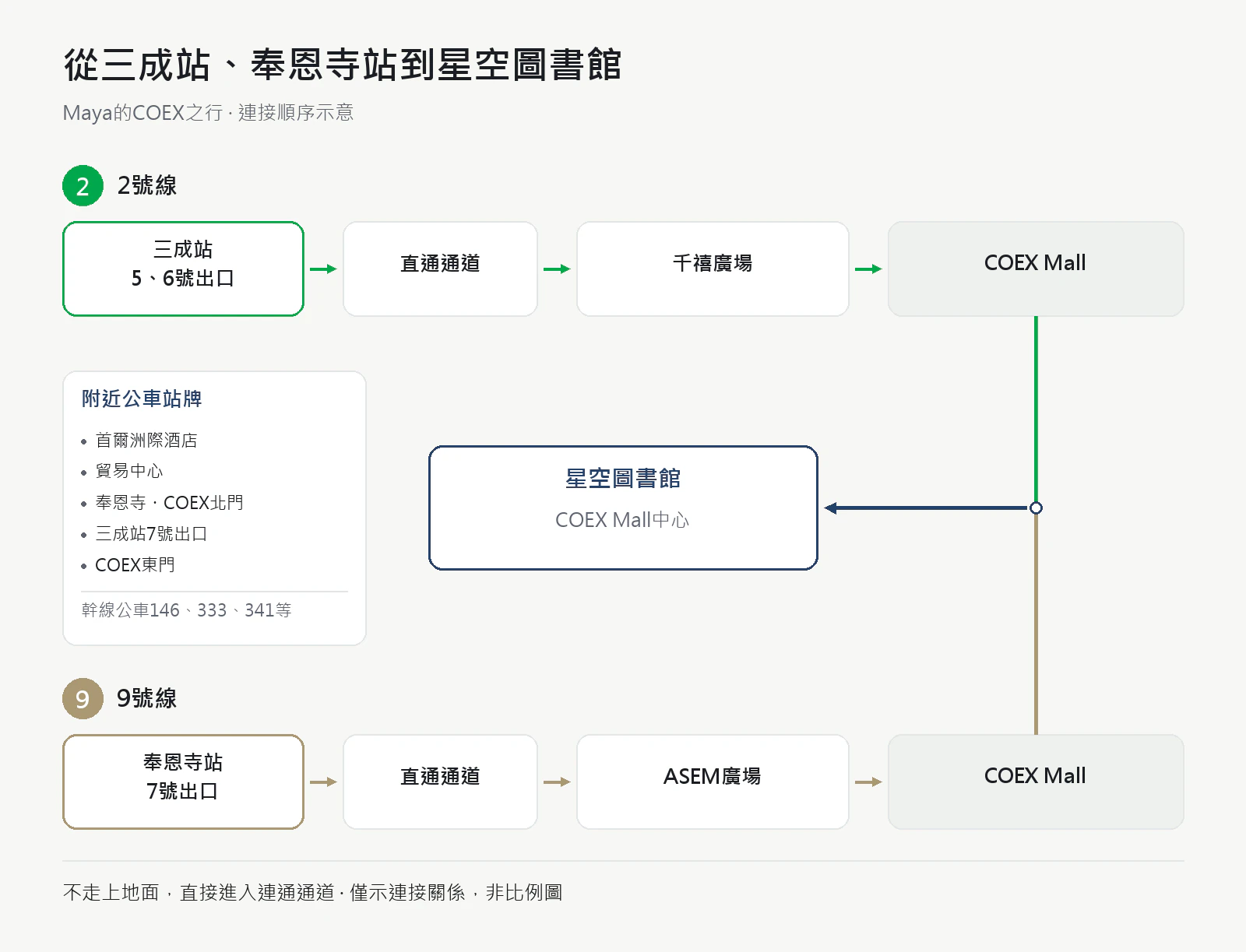Image resolution: width=1246 pixels, height=952 pixels.
Task: Click the navy arrow pointing to 星空圖書館
Action: coord(927,508)
